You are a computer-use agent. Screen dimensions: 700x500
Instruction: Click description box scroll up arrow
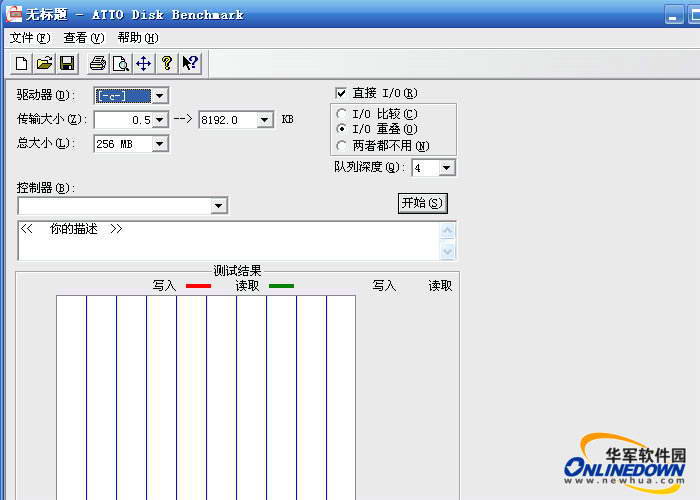click(447, 231)
